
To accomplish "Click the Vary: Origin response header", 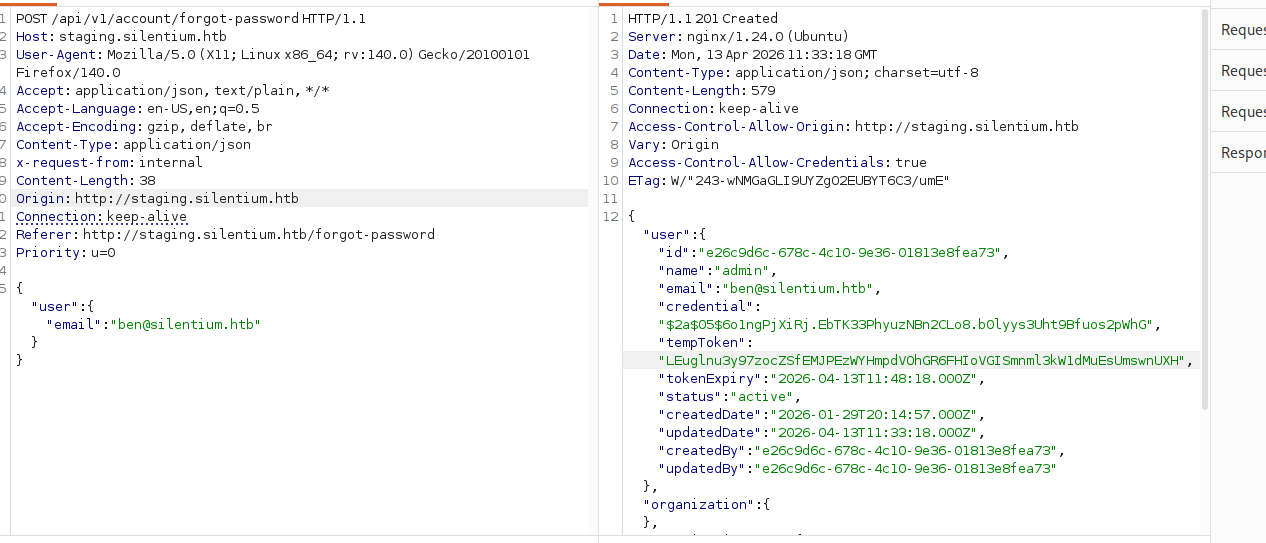I will click(673, 145).
